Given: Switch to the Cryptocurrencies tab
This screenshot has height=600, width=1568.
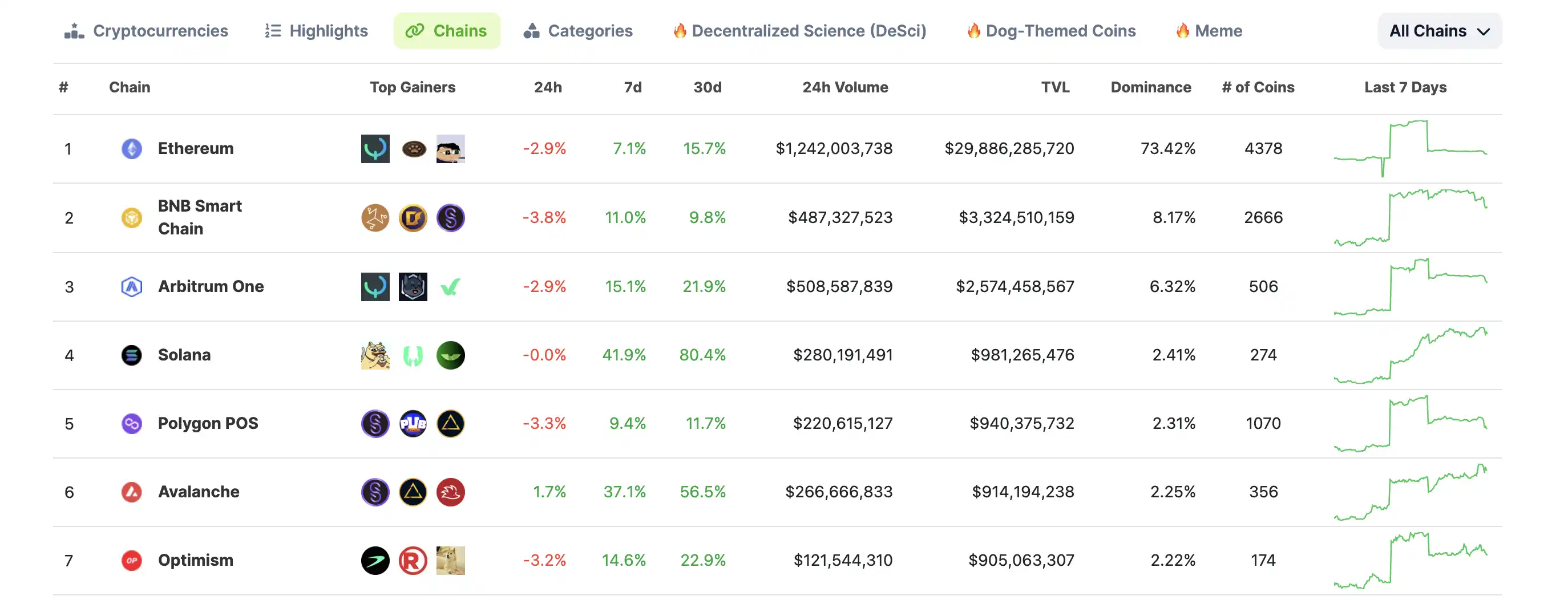Looking at the screenshot, I should click(x=147, y=31).
